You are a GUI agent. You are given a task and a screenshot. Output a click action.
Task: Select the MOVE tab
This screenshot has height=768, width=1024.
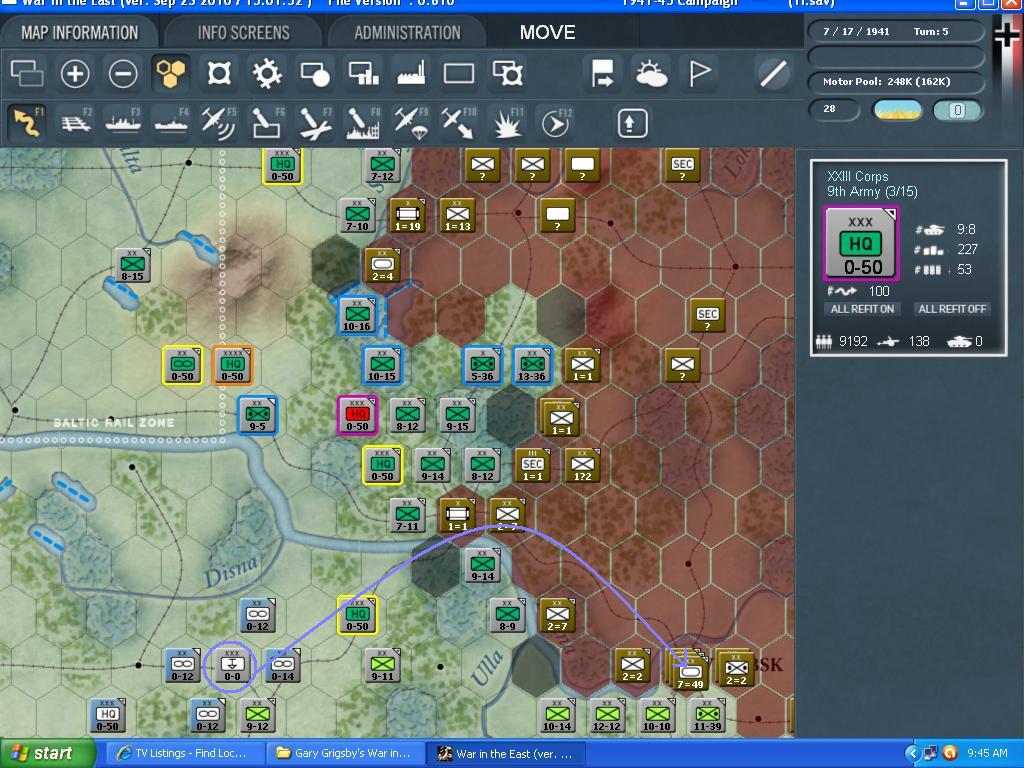coord(547,32)
